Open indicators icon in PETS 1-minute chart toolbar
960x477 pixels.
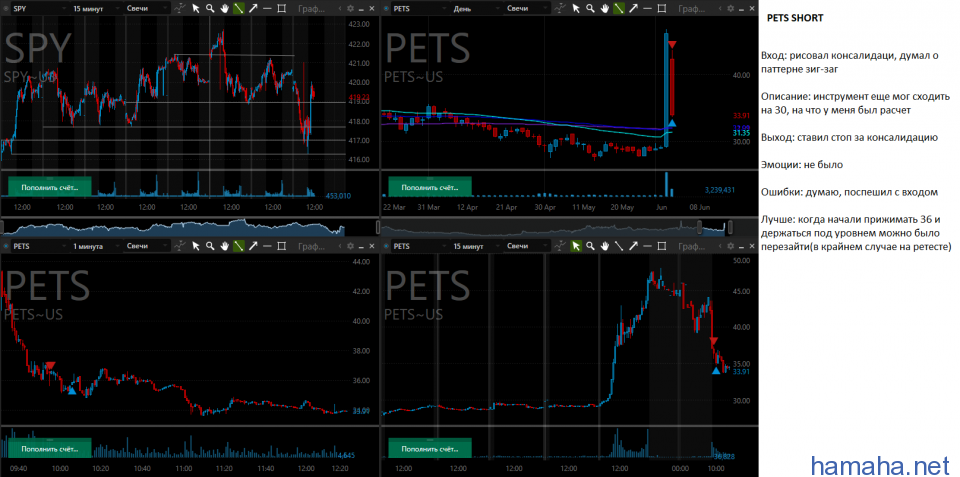point(180,246)
